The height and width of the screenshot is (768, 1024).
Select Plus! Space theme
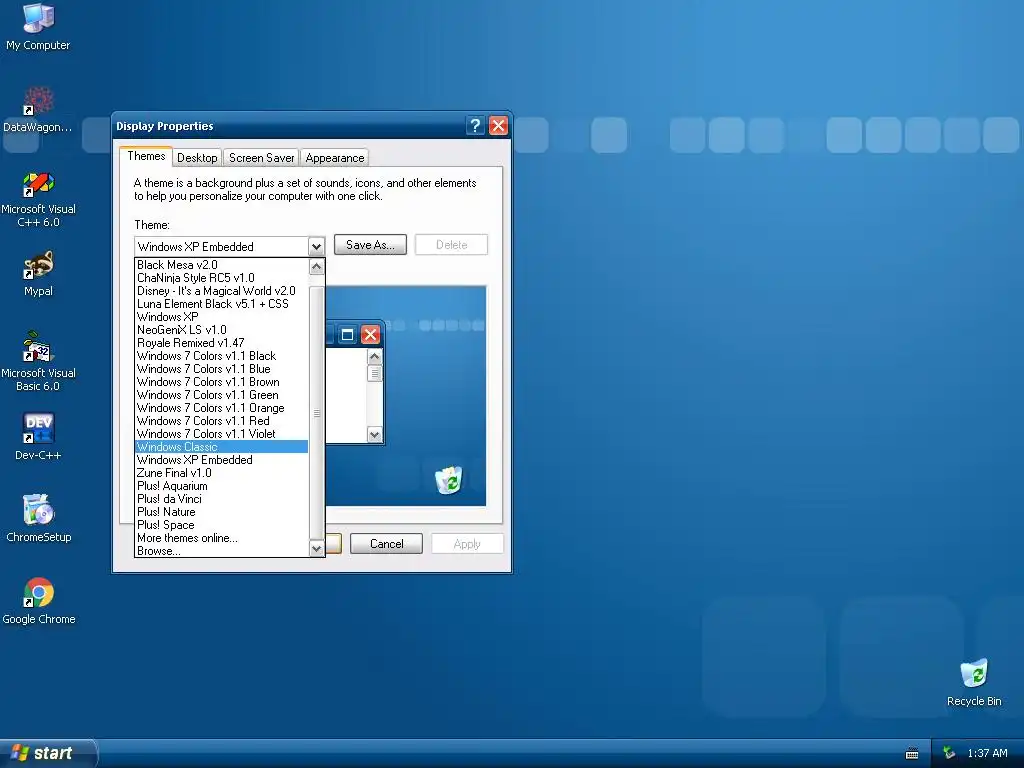click(x=221, y=525)
